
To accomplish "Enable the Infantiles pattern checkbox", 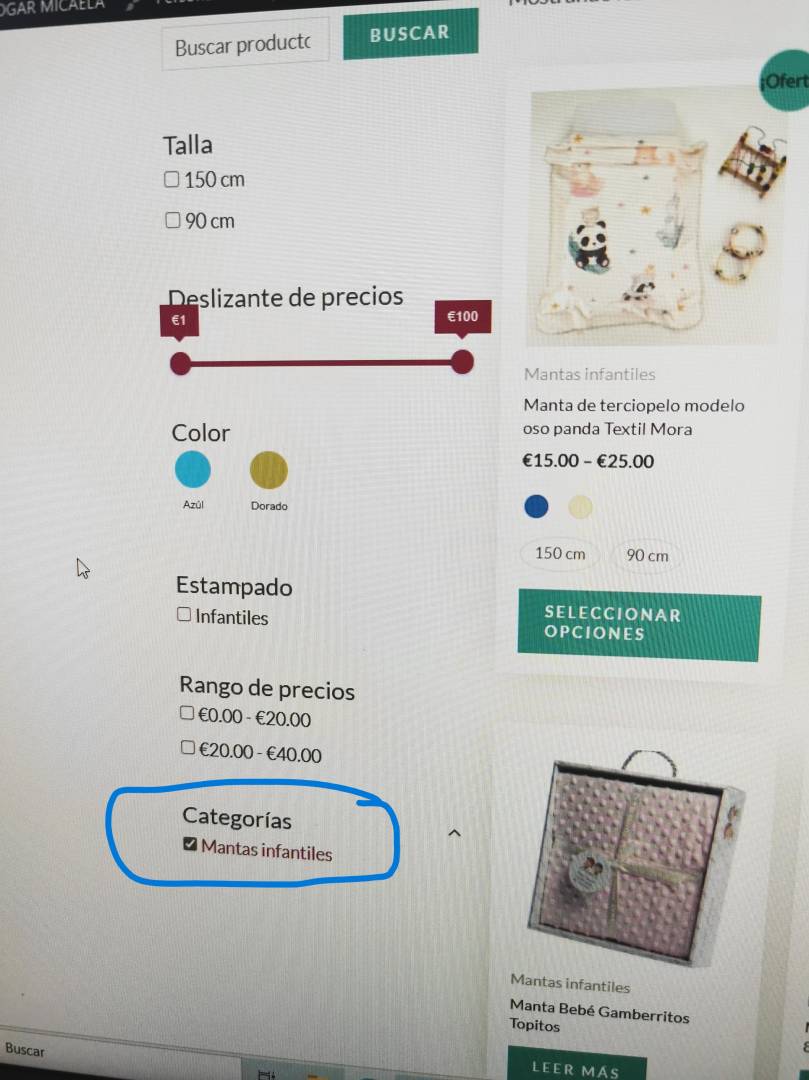I will (184, 614).
